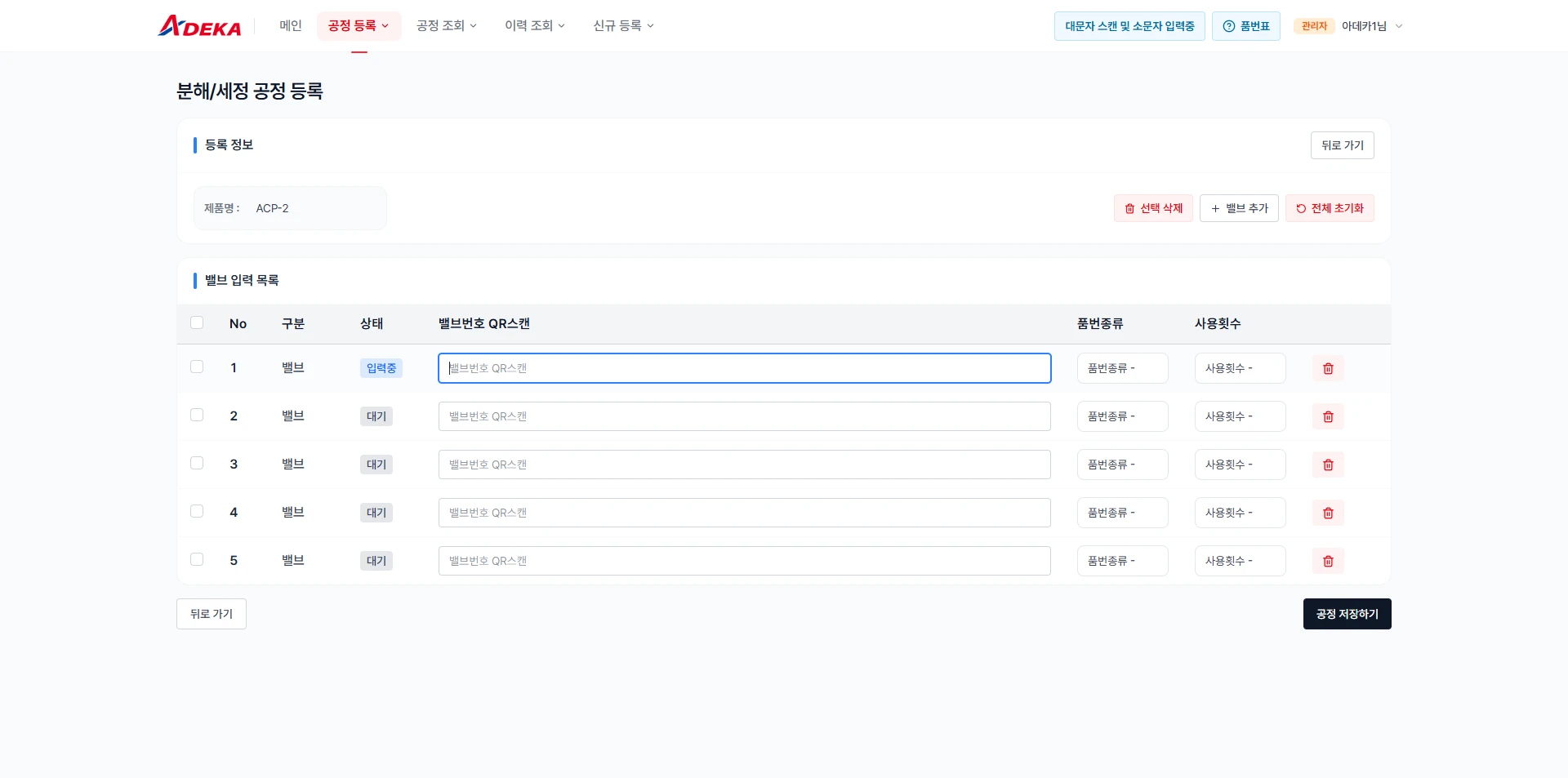
Task: Click 선택 삭제 button
Action: [1153, 208]
